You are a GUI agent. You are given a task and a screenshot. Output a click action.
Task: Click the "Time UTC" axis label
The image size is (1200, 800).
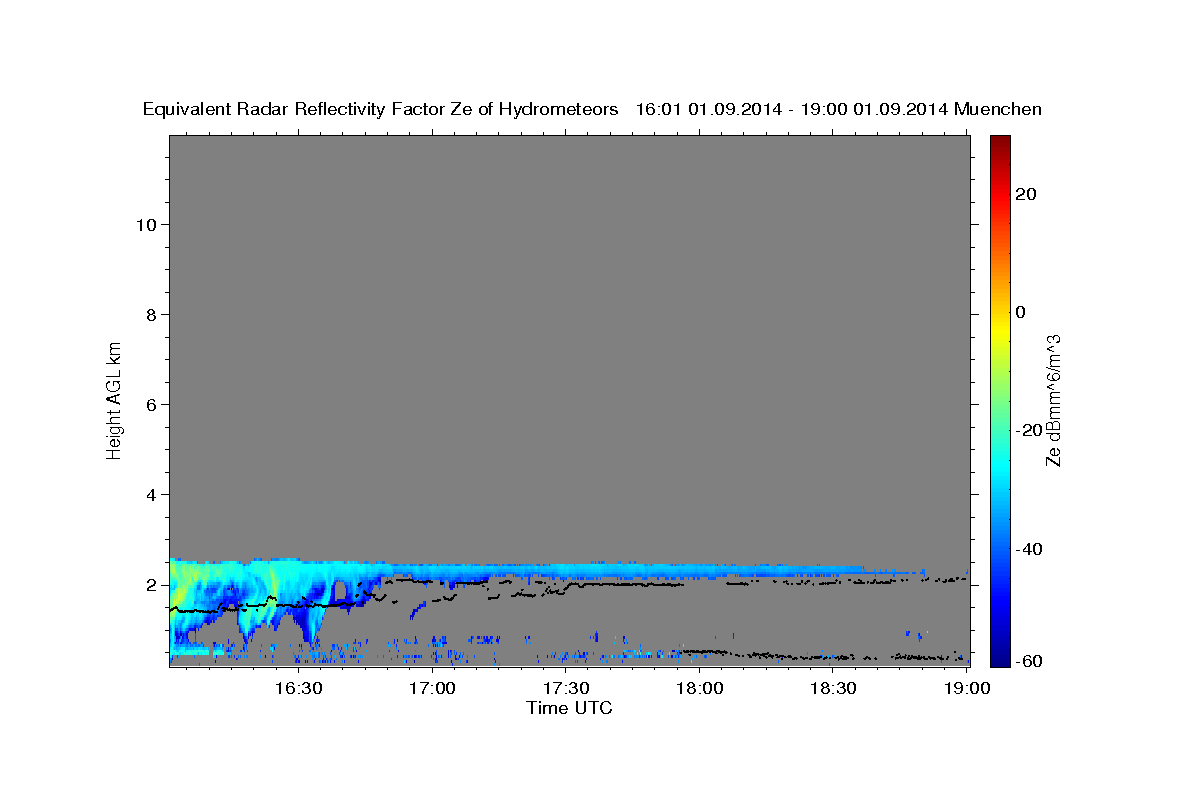tap(569, 708)
